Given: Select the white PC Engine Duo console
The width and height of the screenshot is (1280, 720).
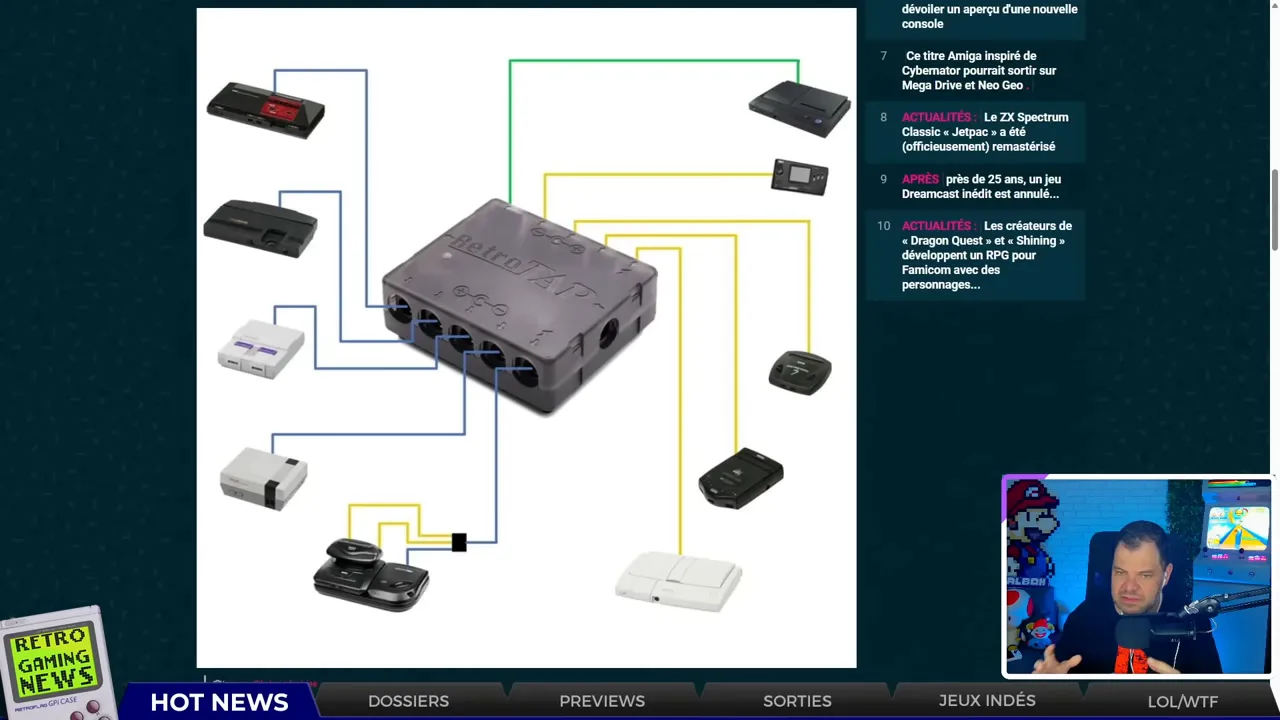Looking at the screenshot, I should pos(678,578).
